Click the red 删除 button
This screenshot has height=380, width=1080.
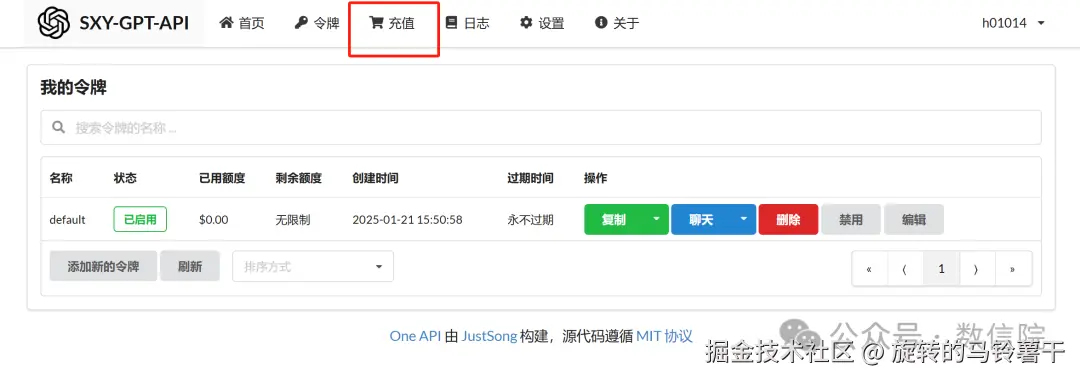click(789, 220)
